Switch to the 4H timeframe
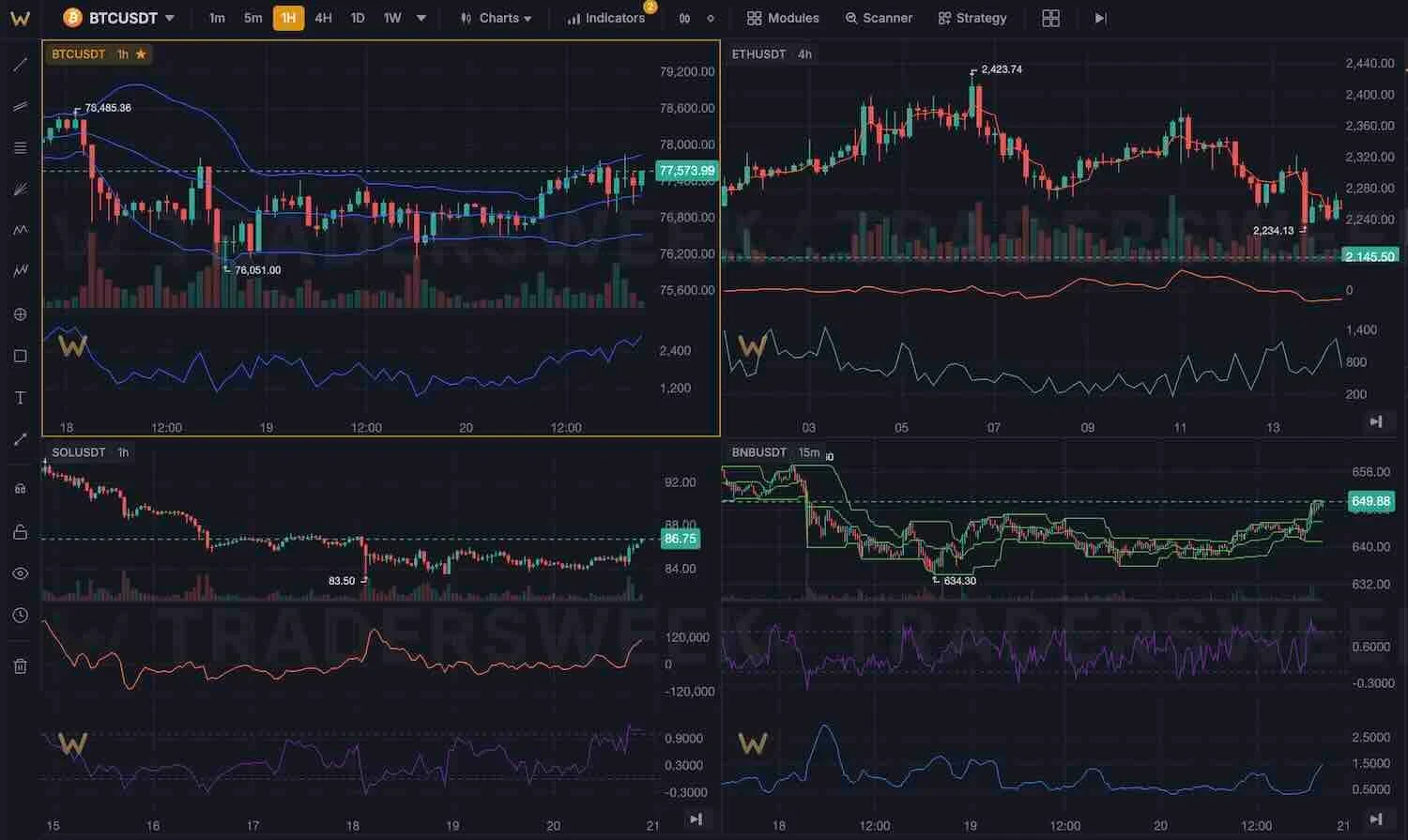 click(323, 18)
